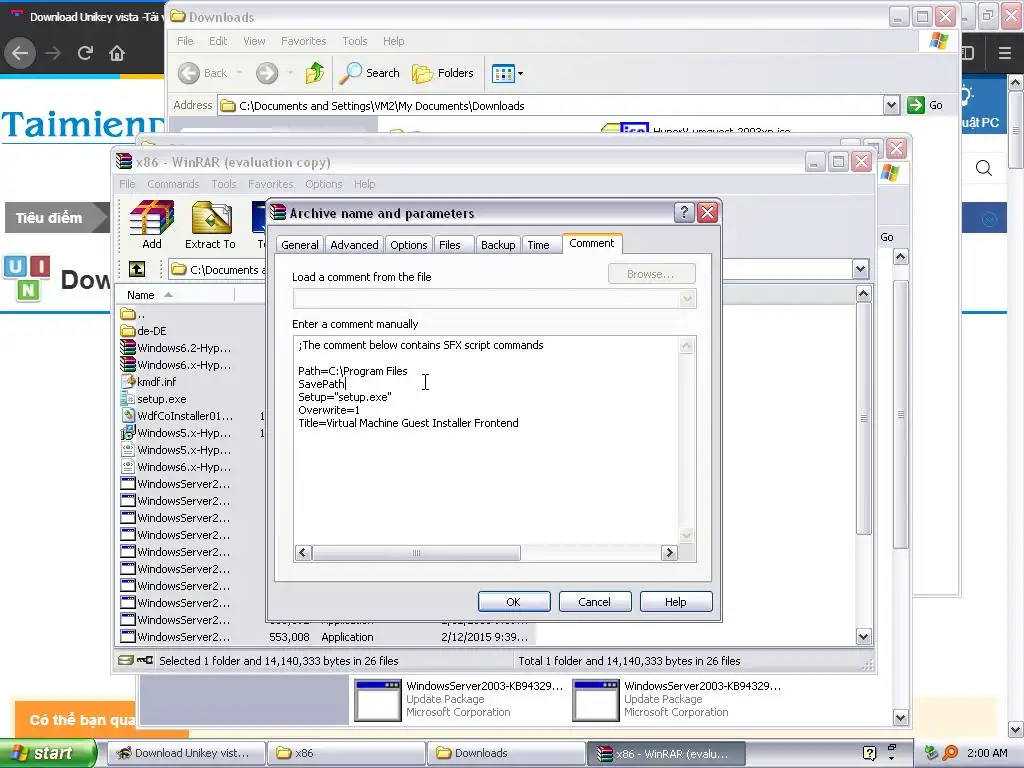
Task: Open the Start menu
Action: click(48, 753)
